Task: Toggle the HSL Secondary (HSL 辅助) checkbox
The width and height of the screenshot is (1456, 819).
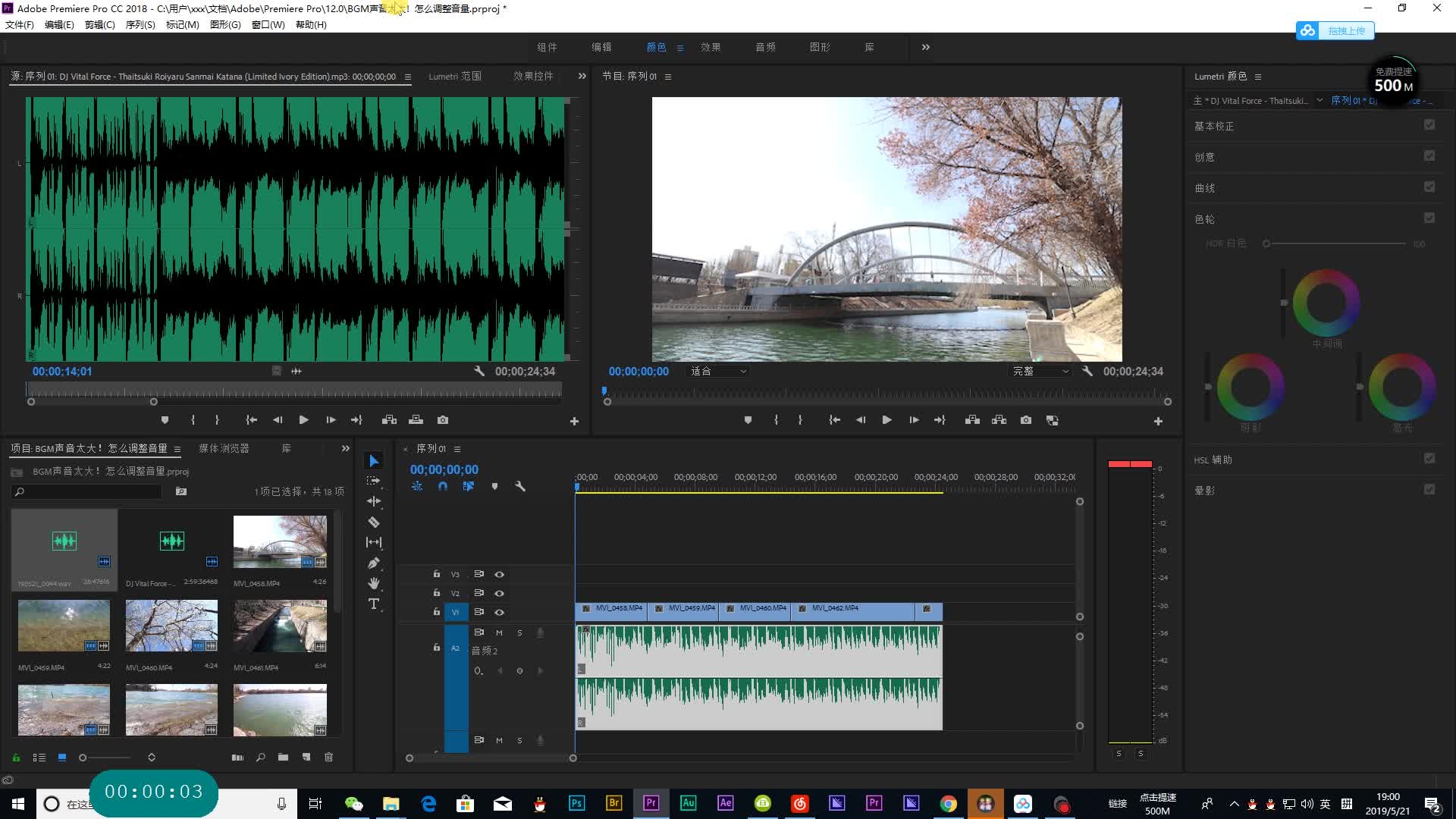Action: coord(1429,459)
